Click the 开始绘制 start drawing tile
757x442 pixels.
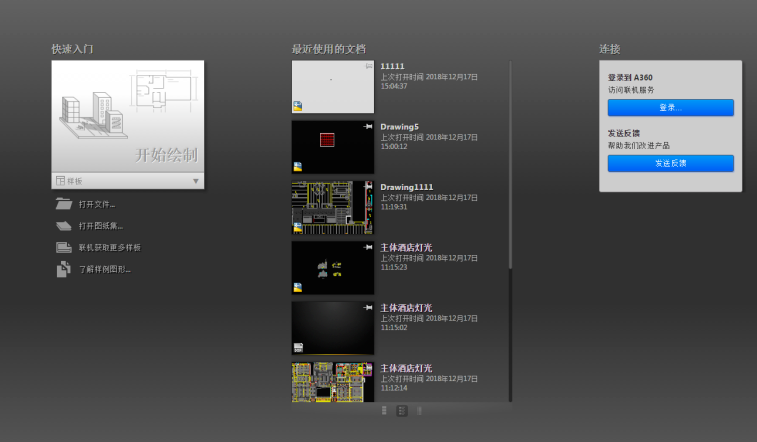coord(127,116)
